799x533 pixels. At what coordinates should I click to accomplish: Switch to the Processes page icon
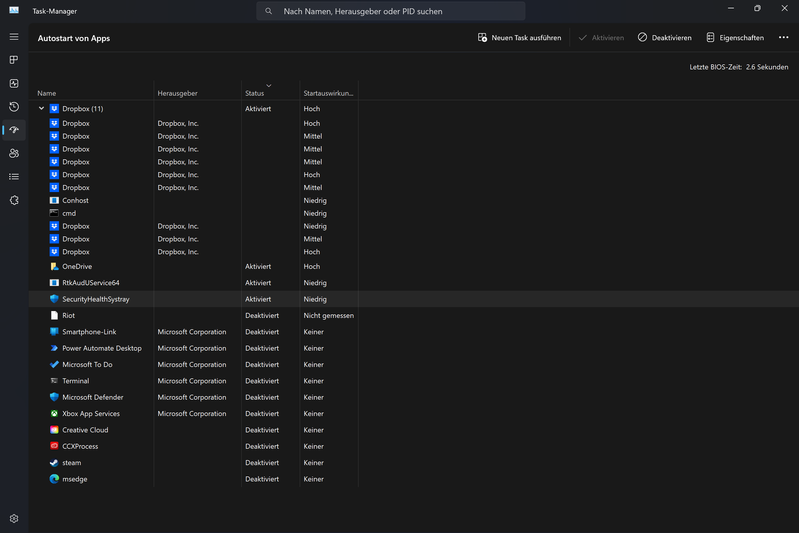pyautogui.click(x=14, y=60)
